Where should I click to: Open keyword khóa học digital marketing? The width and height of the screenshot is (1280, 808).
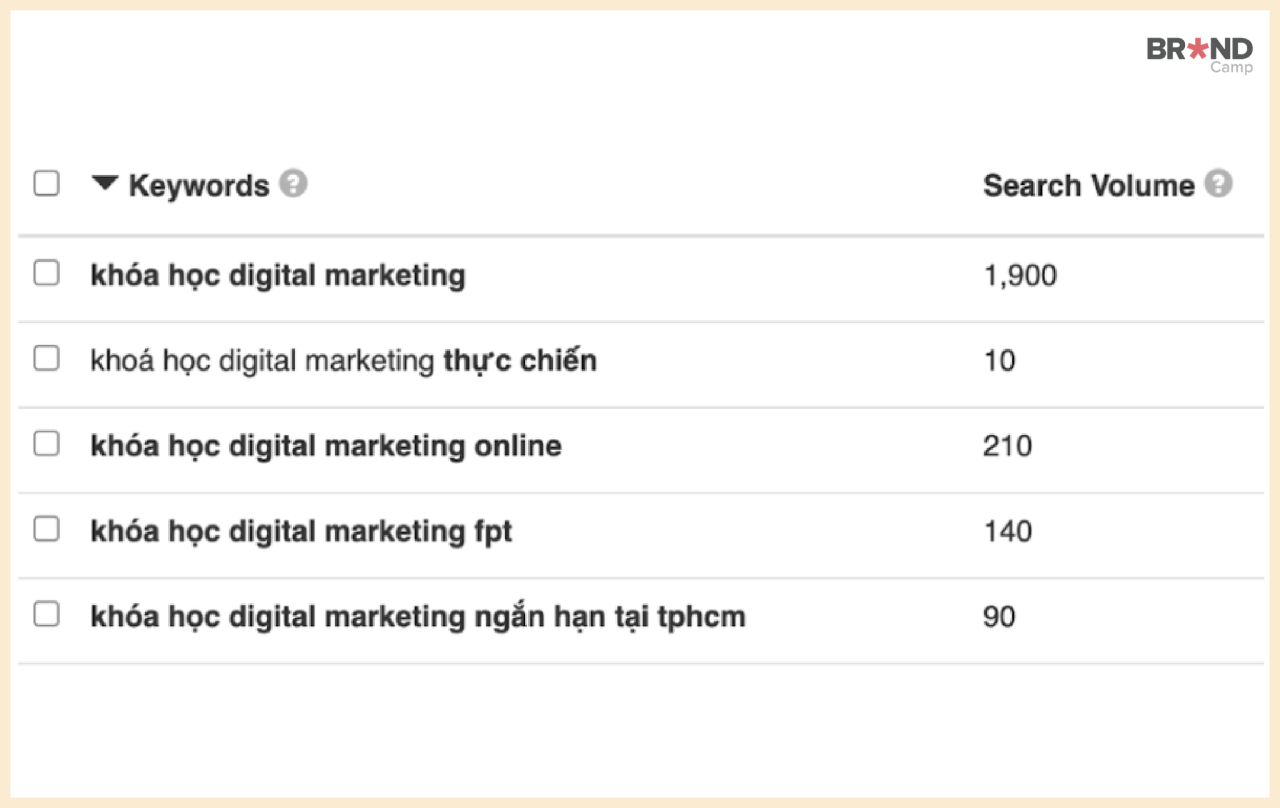point(278,275)
